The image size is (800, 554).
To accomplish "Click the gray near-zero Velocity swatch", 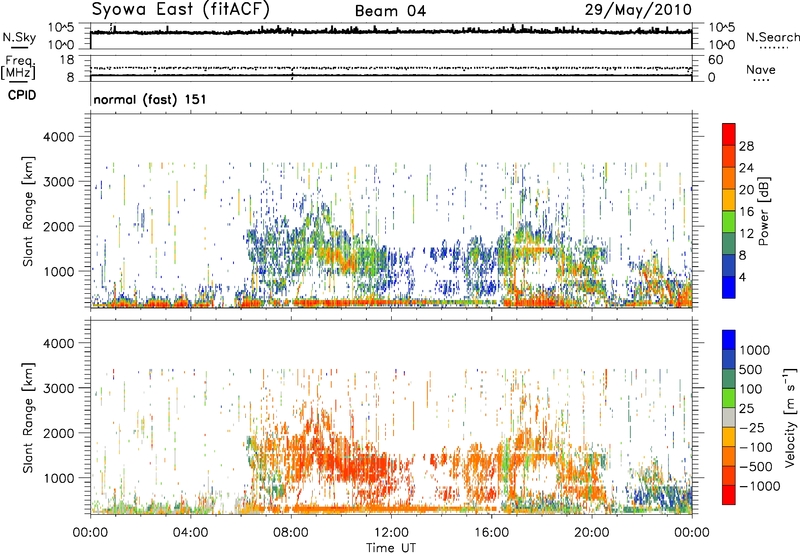I will pos(729,417).
